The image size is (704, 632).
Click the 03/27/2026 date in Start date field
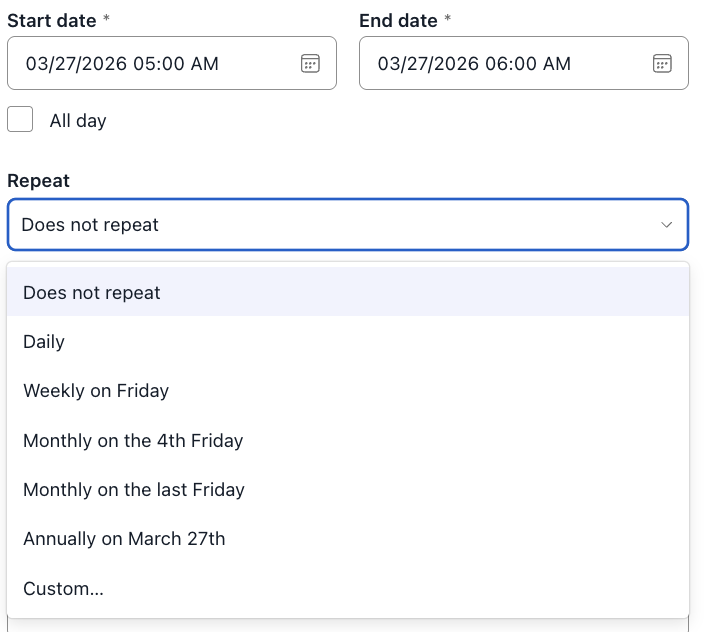(76, 64)
